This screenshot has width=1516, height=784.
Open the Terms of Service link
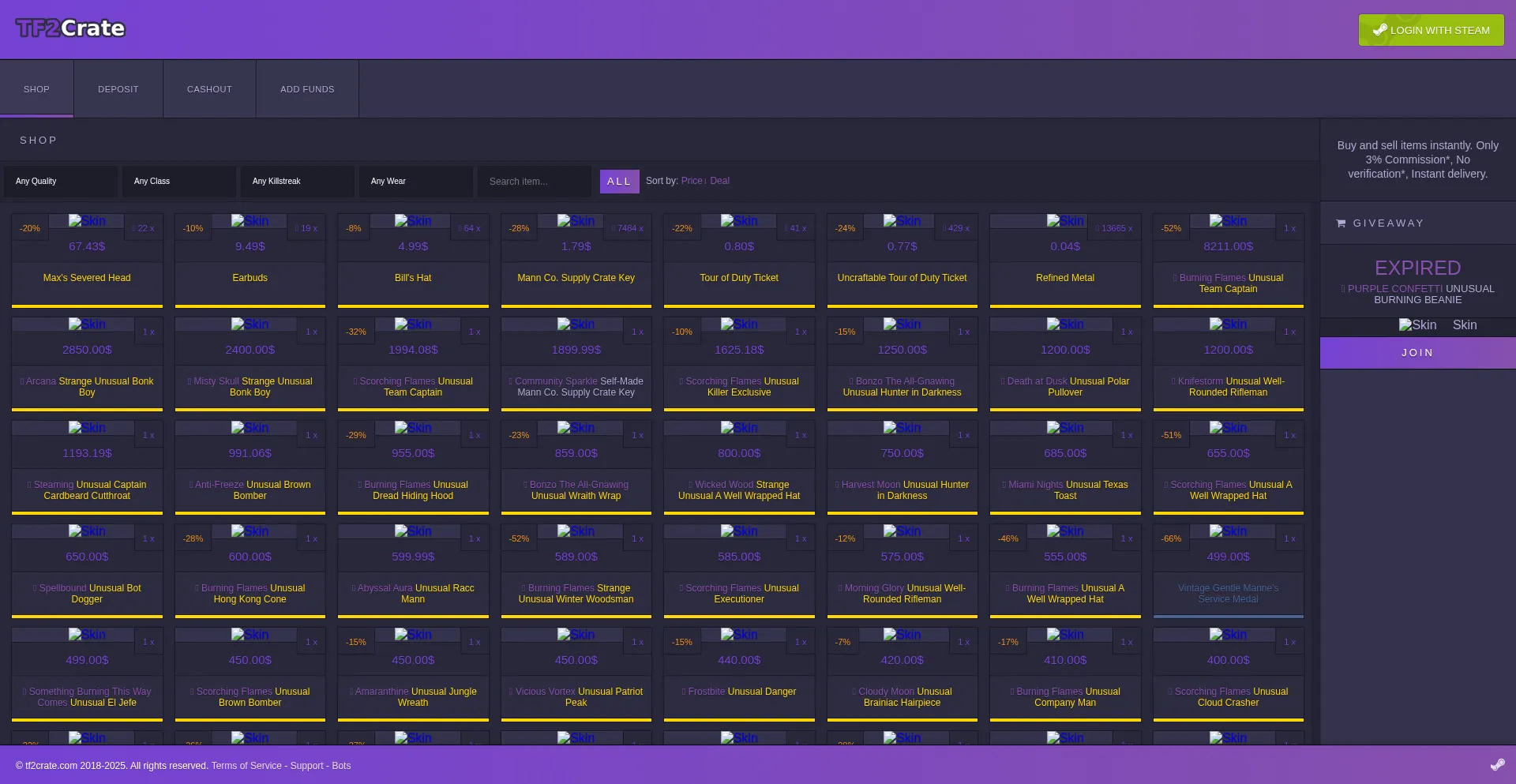click(246, 766)
